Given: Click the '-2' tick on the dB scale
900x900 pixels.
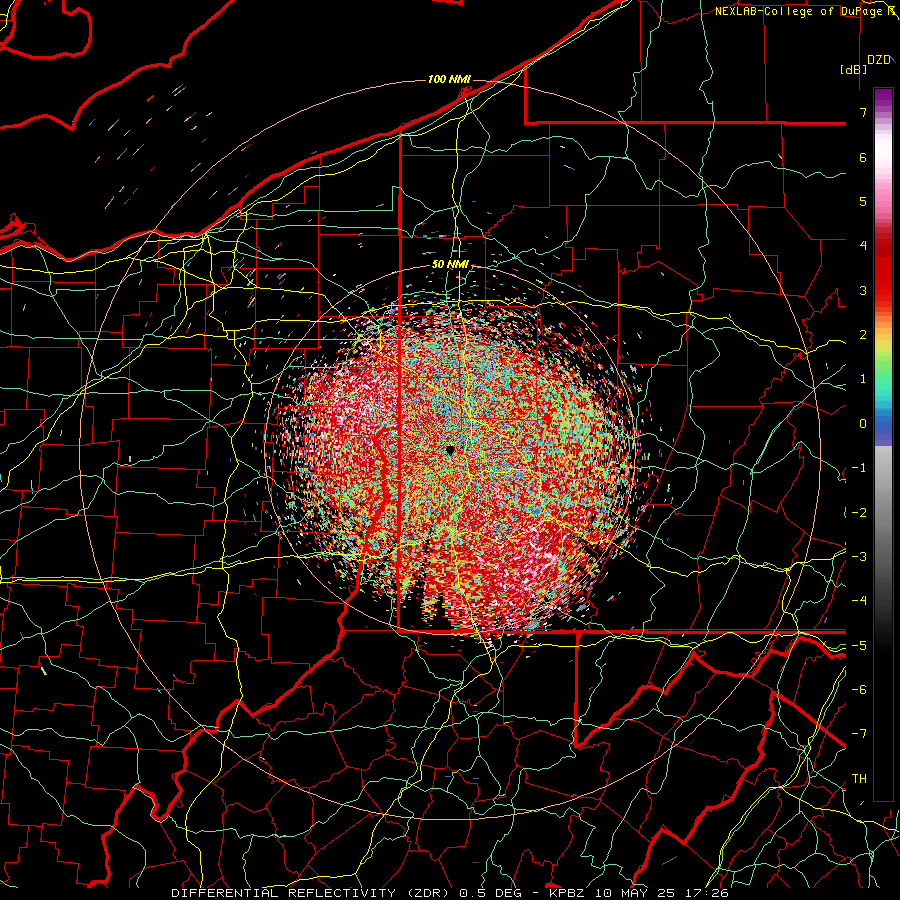Looking at the screenshot, I should pyautogui.click(x=859, y=512).
